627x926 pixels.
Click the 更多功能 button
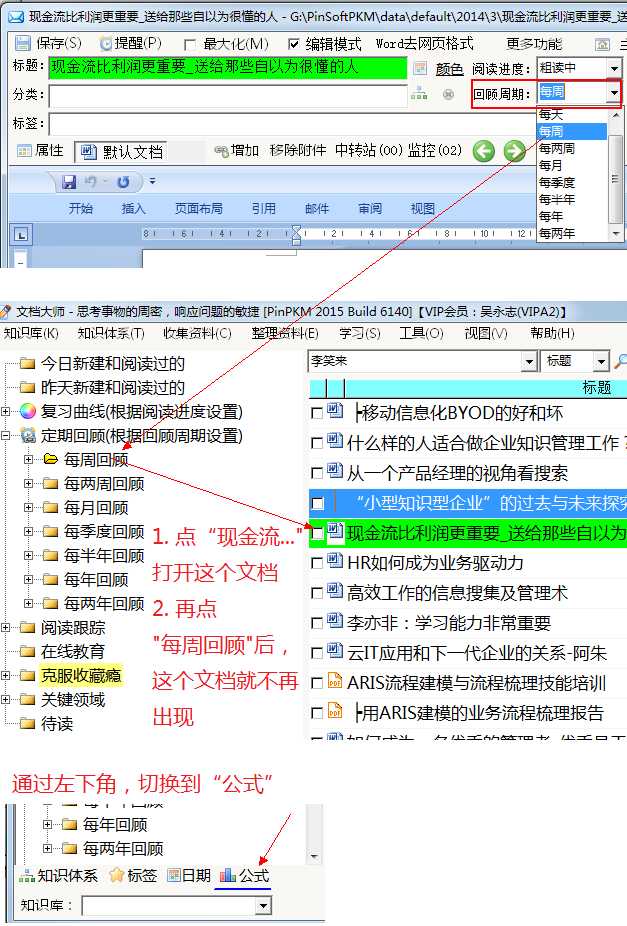click(x=534, y=44)
